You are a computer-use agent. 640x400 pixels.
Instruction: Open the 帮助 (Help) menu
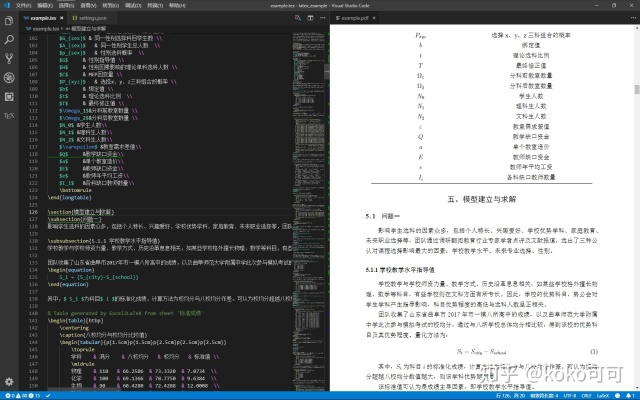[177, 6]
